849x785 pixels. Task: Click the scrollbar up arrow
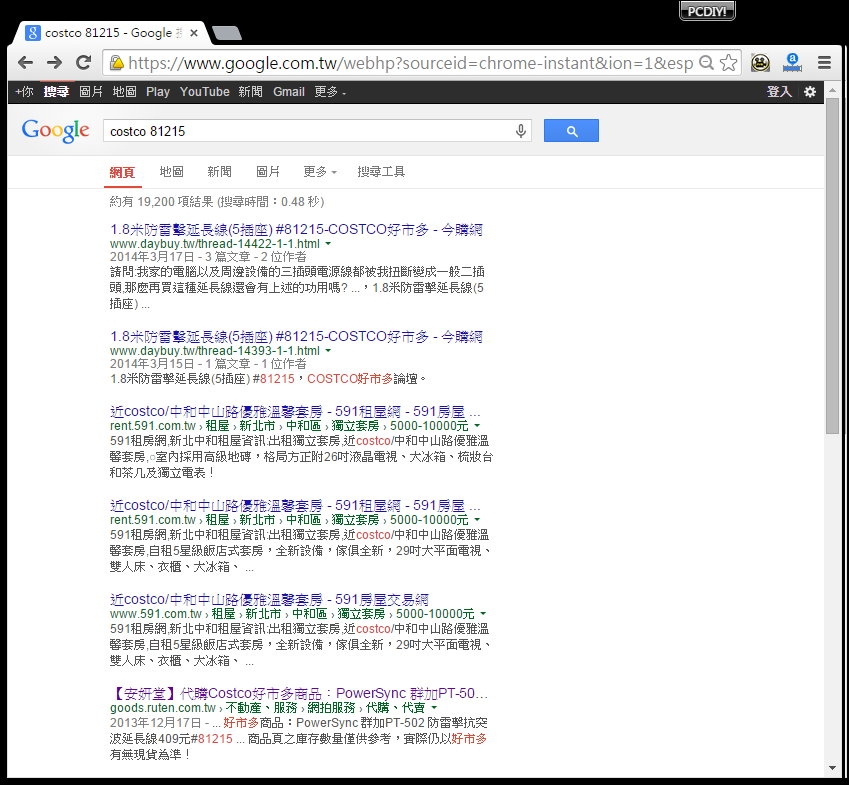[x=832, y=90]
